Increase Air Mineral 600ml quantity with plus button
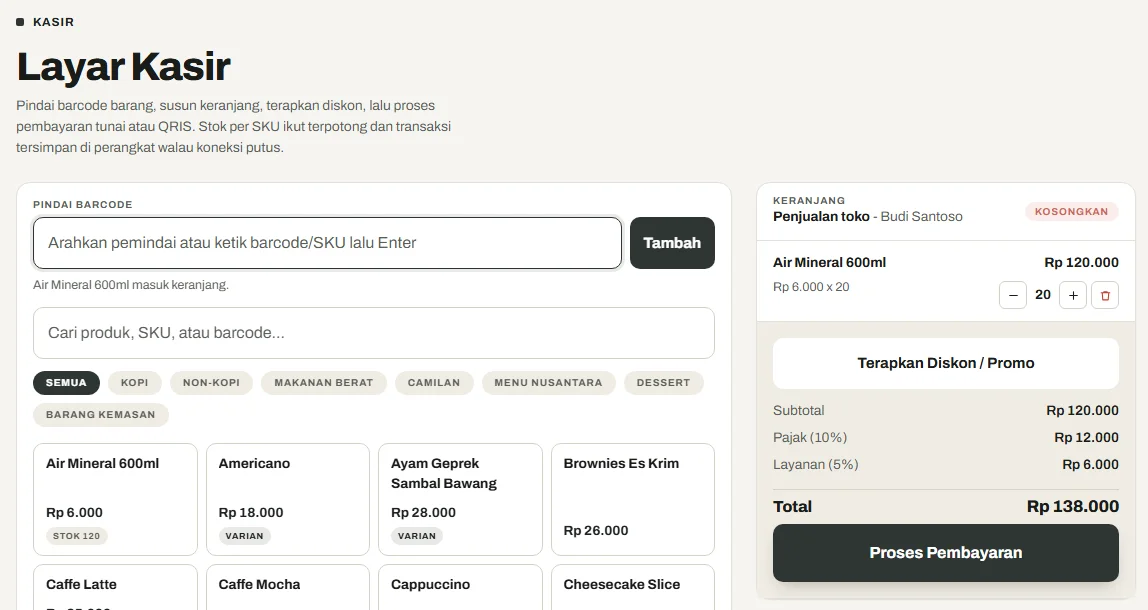1148x610 pixels. [1073, 295]
